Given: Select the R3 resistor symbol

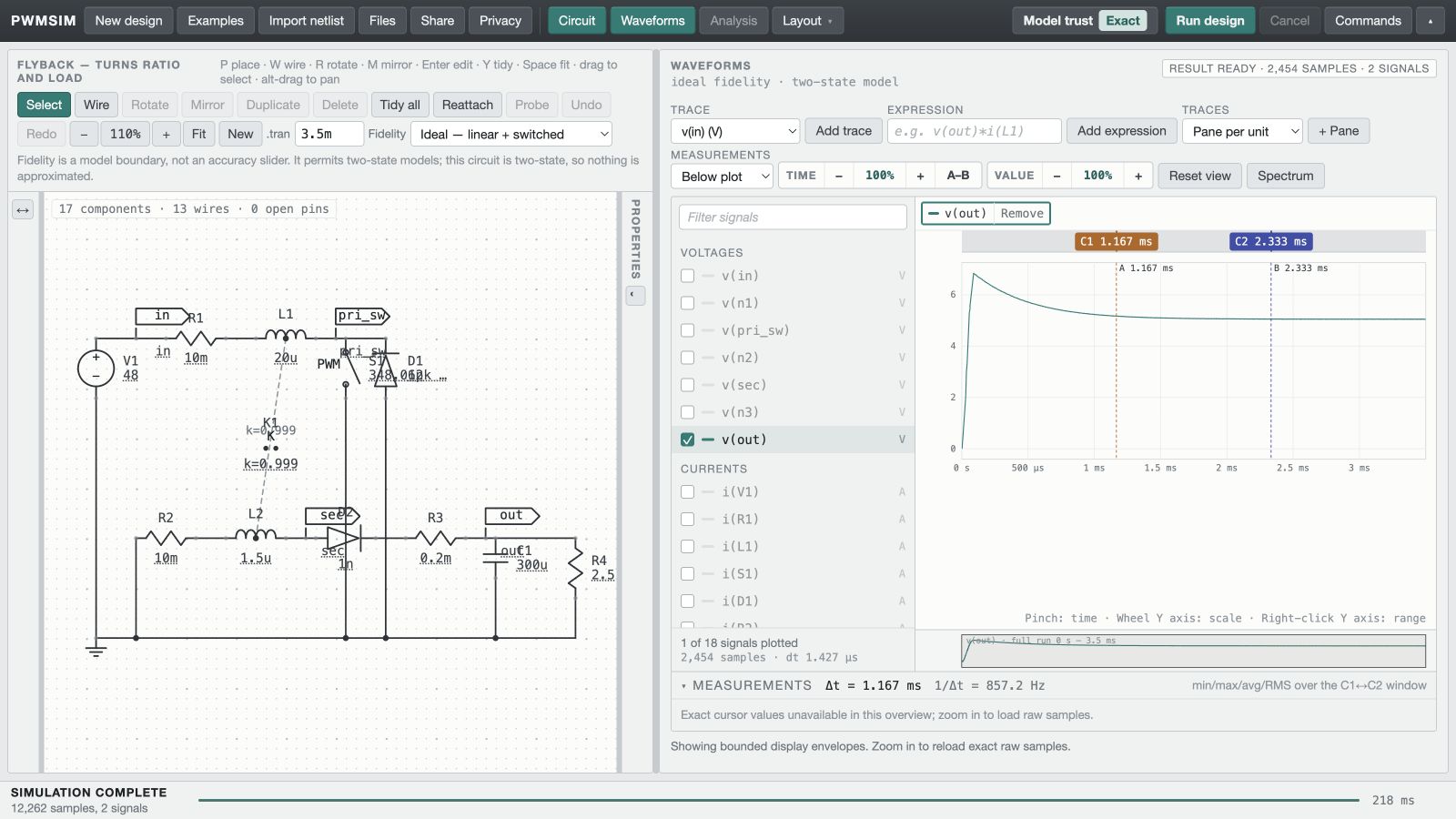Looking at the screenshot, I should pyautogui.click(x=436, y=537).
